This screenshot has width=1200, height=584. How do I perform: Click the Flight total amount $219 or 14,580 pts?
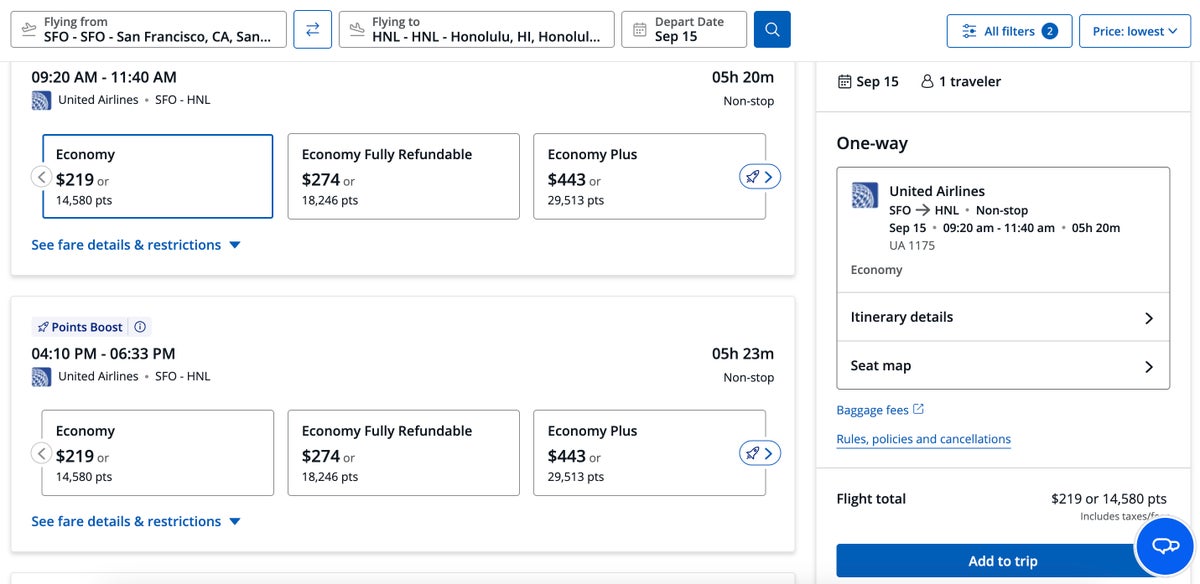coord(1109,499)
